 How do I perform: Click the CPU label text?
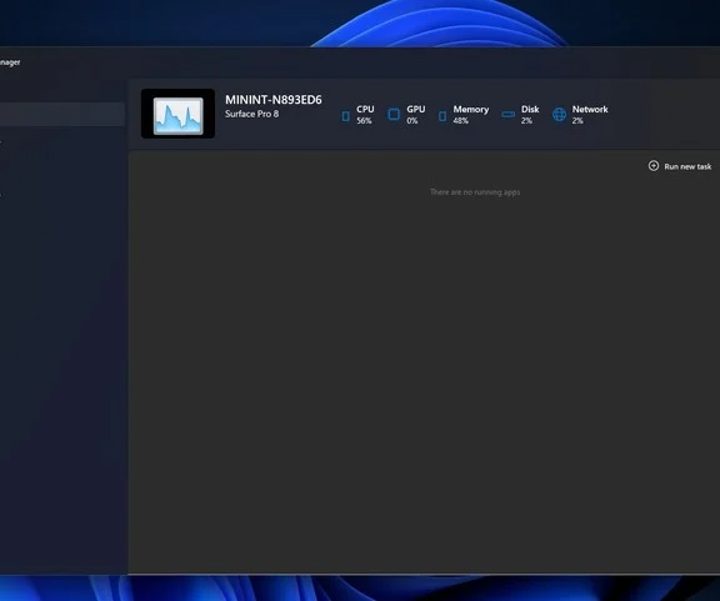tap(365, 109)
